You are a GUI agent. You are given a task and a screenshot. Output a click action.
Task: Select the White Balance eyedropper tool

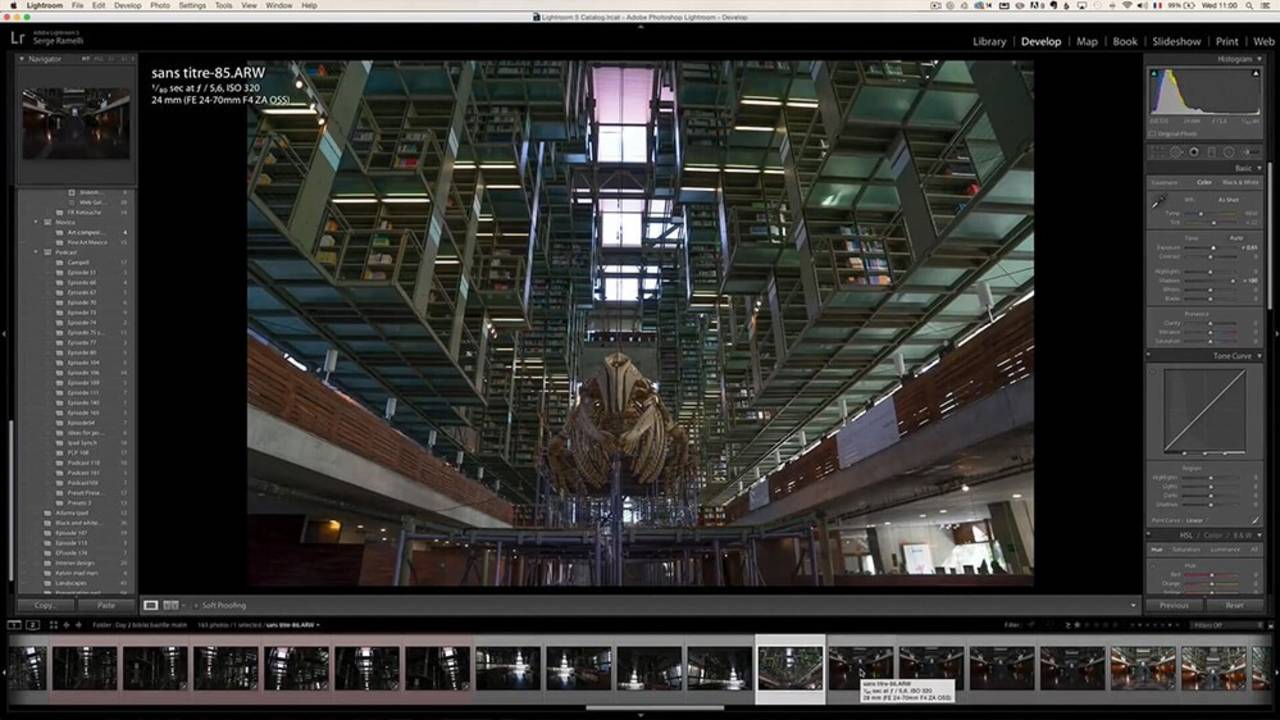click(1158, 202)
